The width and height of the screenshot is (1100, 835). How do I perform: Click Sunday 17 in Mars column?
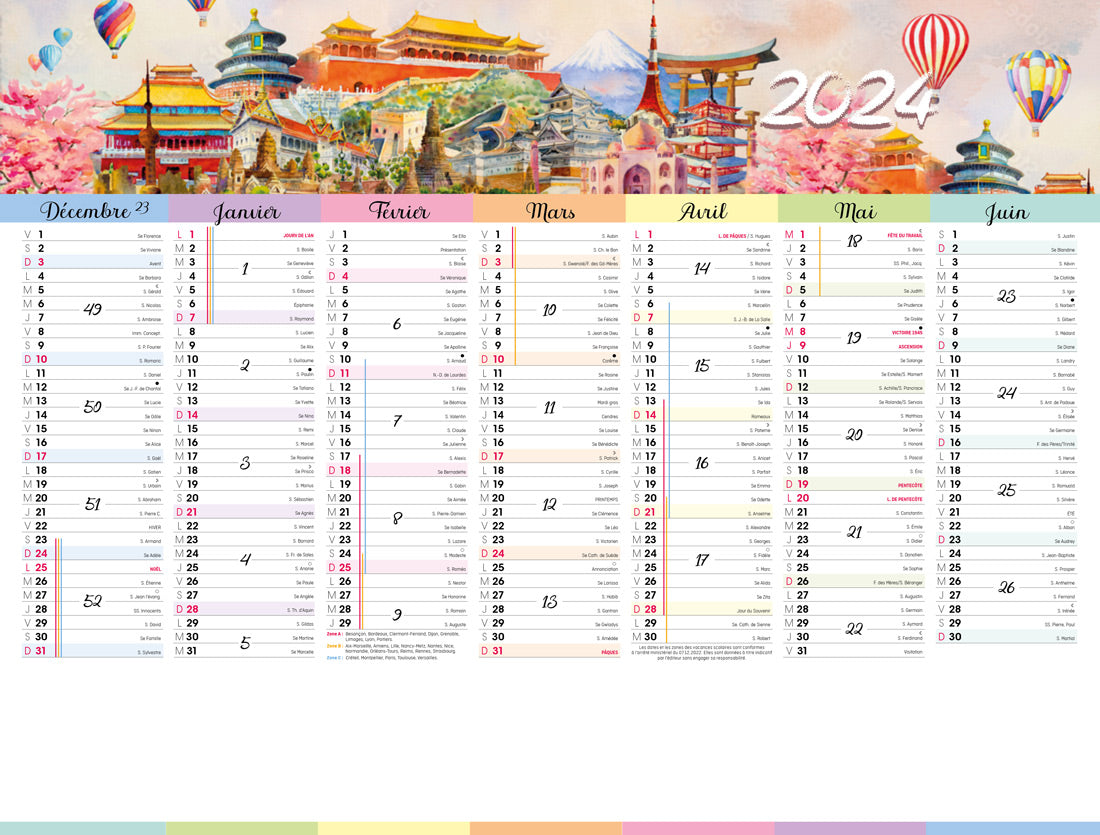[549, 456]
